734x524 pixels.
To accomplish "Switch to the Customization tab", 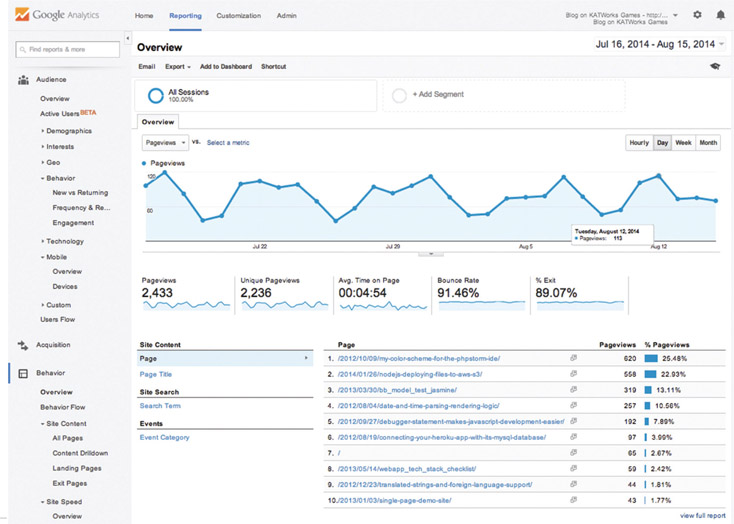I will 238,16.
